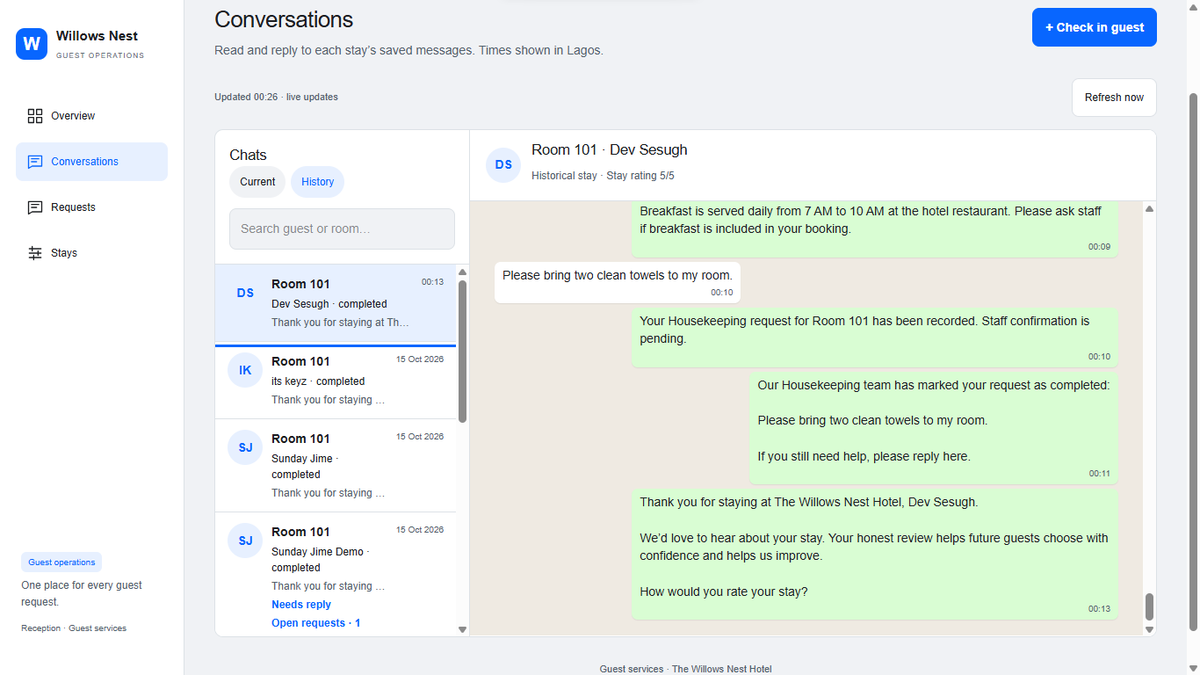Click the 'Breakfast is served daily' message
1200x675 pixels.
tap(875, 228)
